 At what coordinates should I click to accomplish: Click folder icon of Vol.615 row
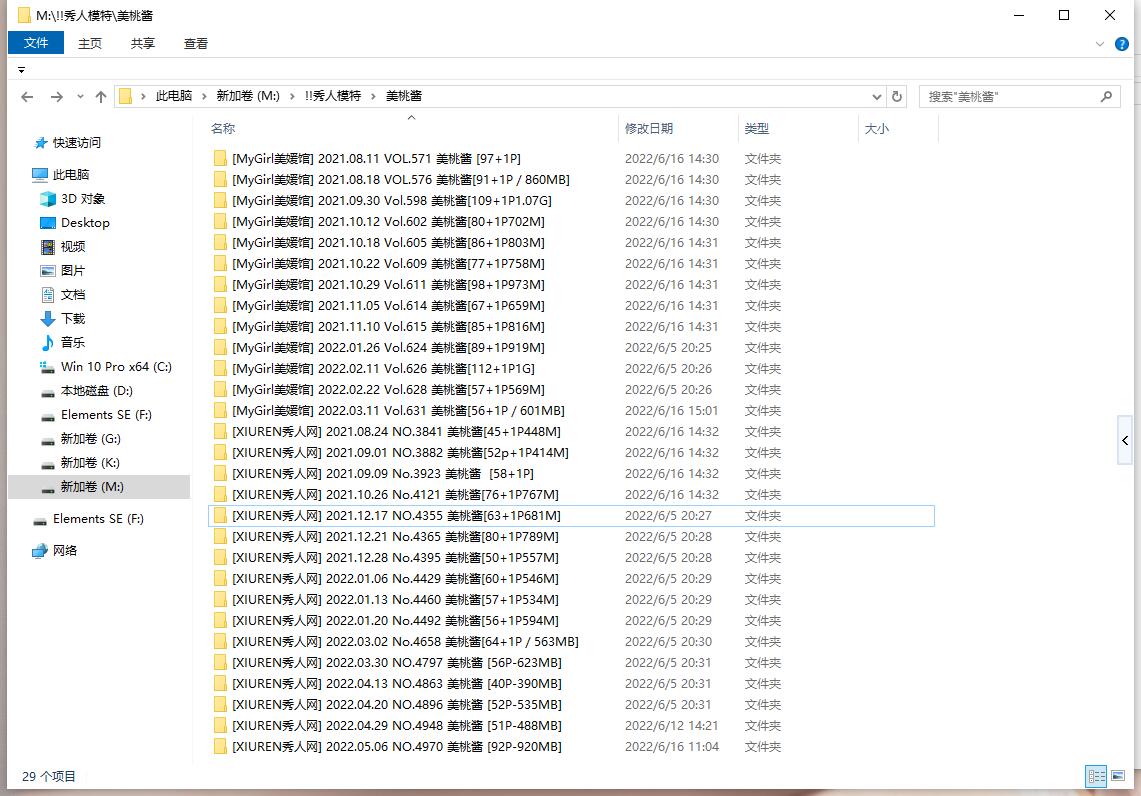pyautogui.click(x=220, y=327)
